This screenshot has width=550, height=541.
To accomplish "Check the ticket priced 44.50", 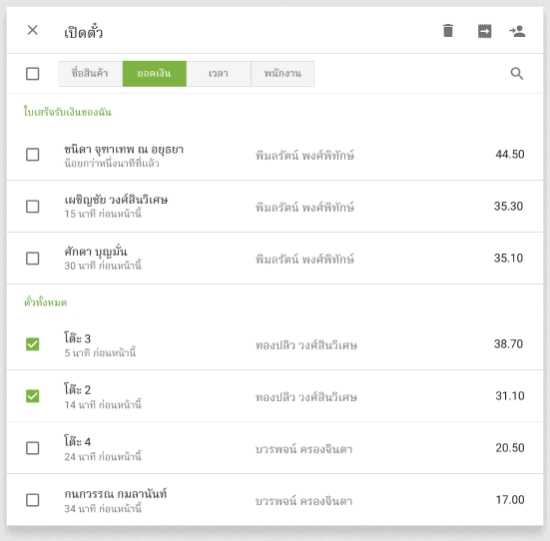I will [33, 154].
